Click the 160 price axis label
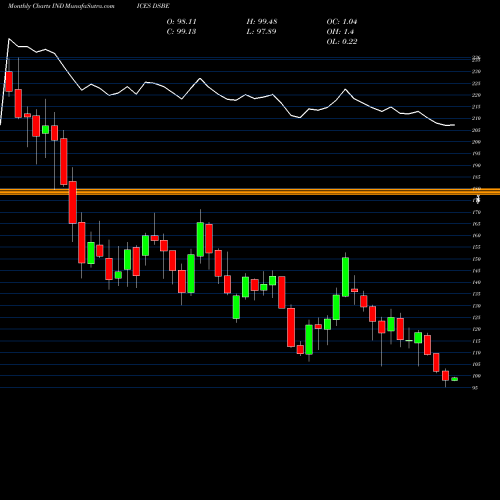This screenshot has height=500, width=500. coord(476,236)
